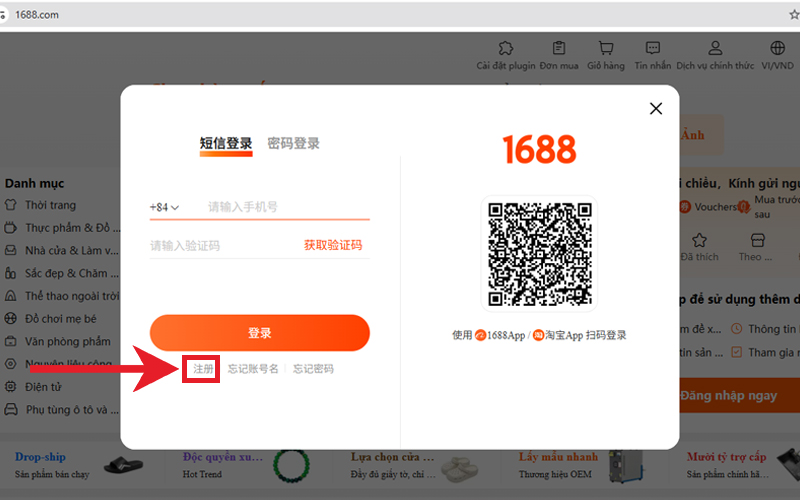Open the 忘记账号名 forgot username link
Screen dimensions: 800x500
coord(253,369)
